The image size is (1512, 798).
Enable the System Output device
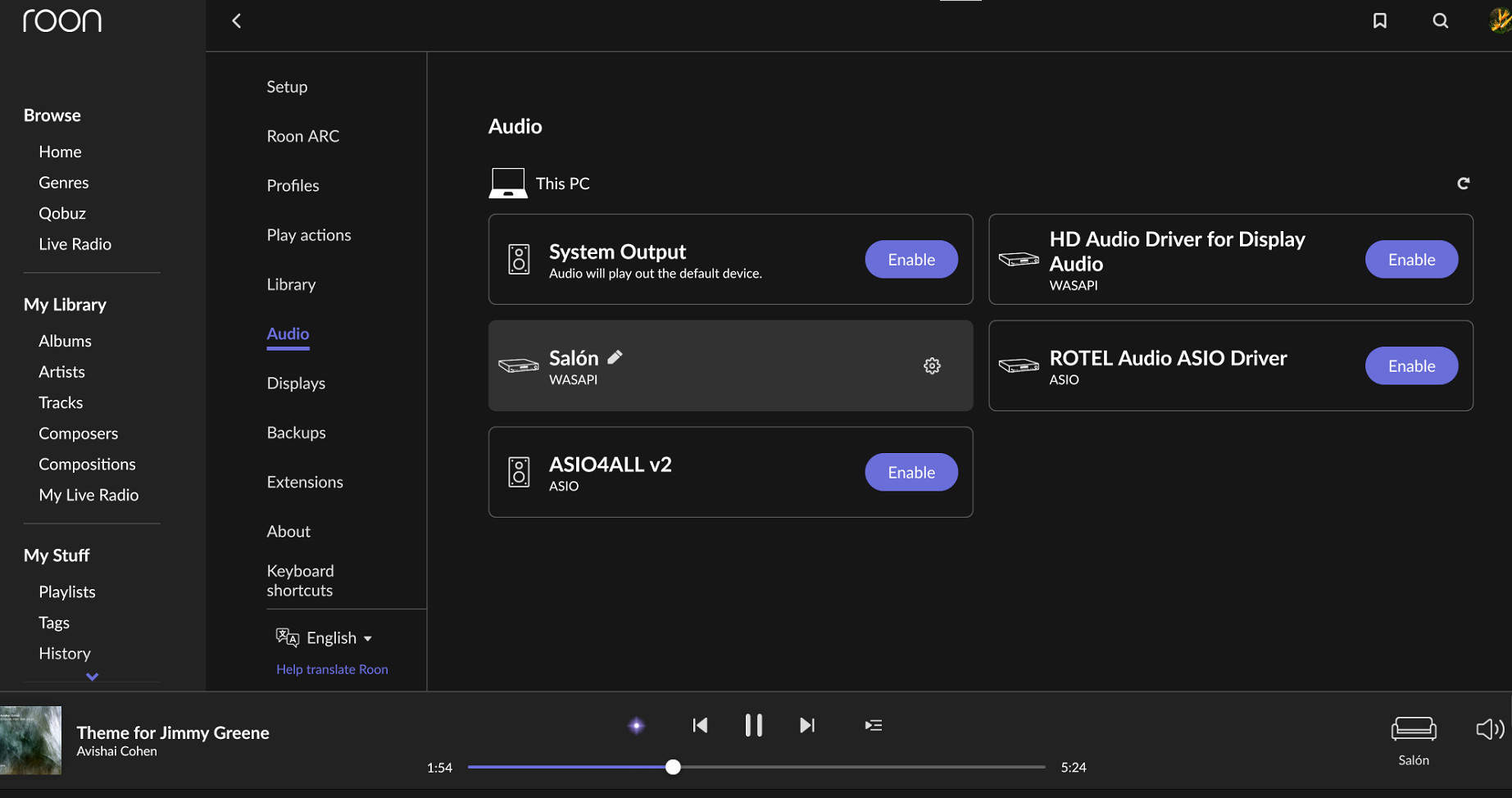click(910, 260)
